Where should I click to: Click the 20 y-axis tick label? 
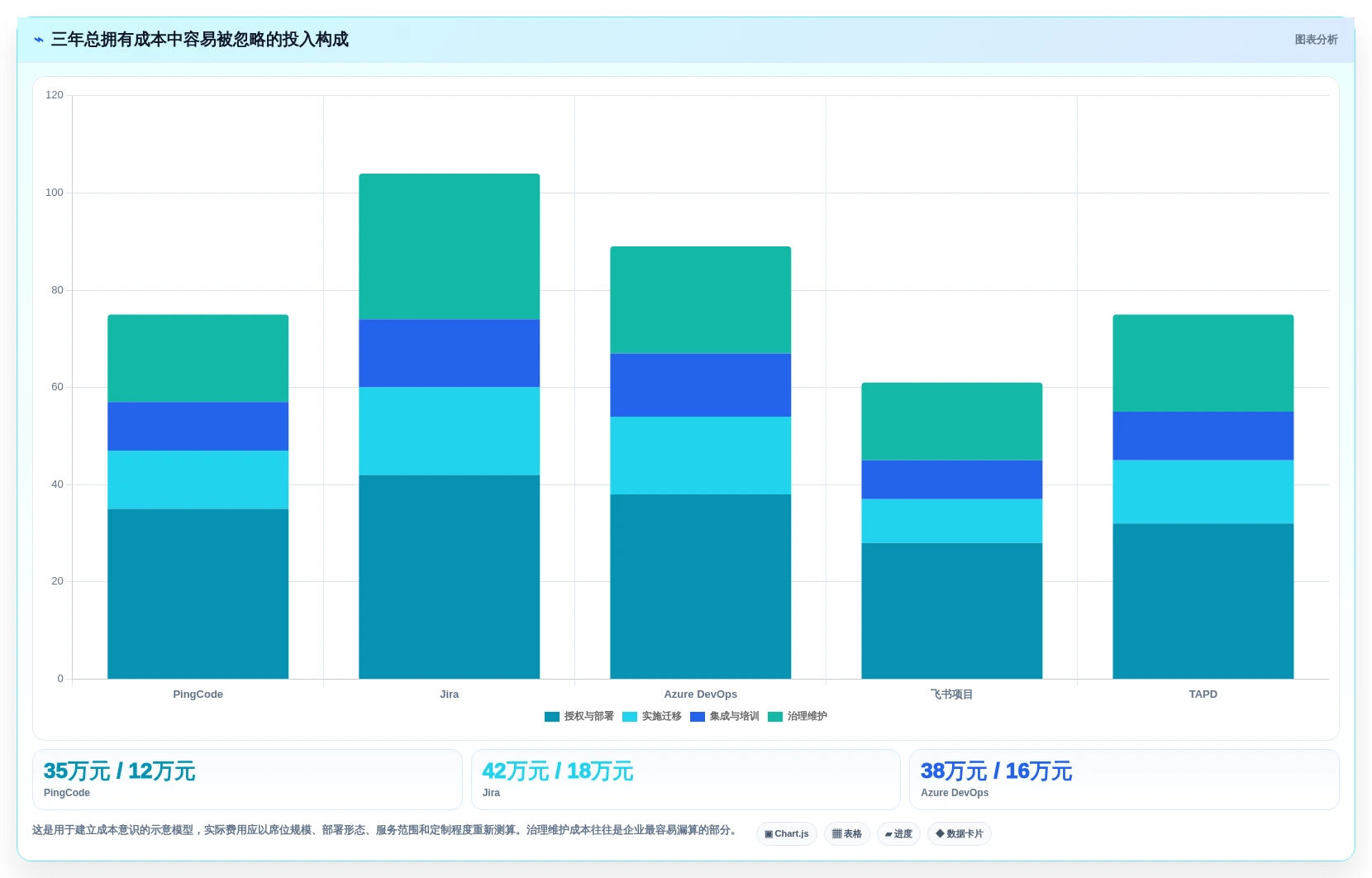pos(57,581)
